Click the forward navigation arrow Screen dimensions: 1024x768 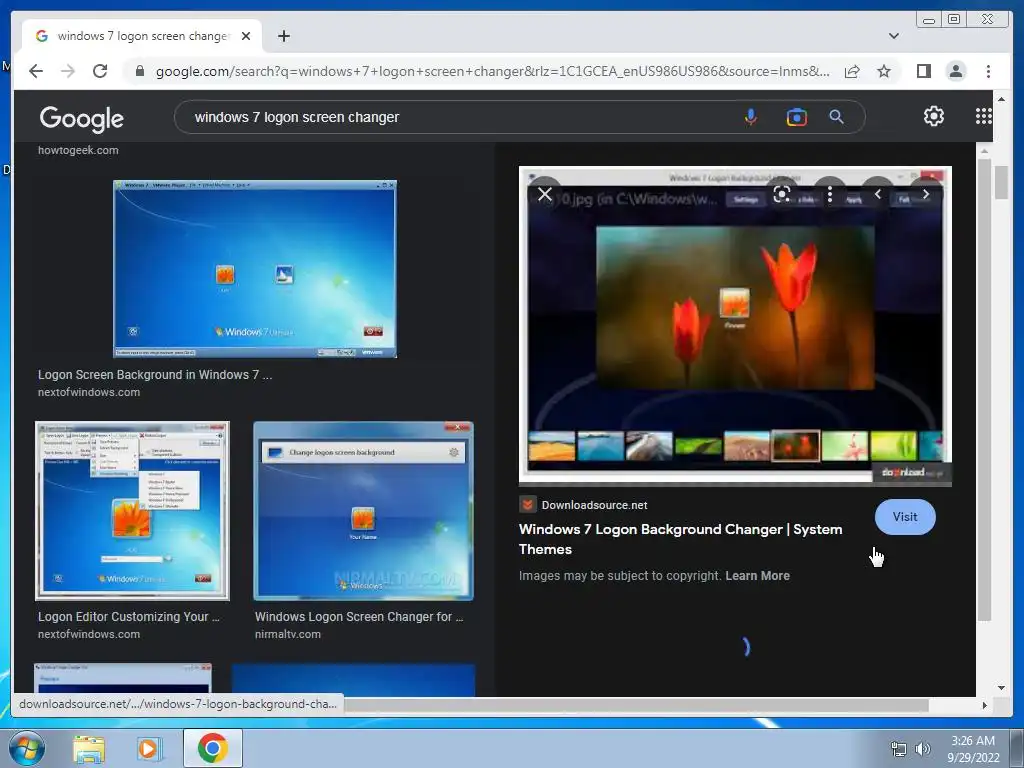68,71
